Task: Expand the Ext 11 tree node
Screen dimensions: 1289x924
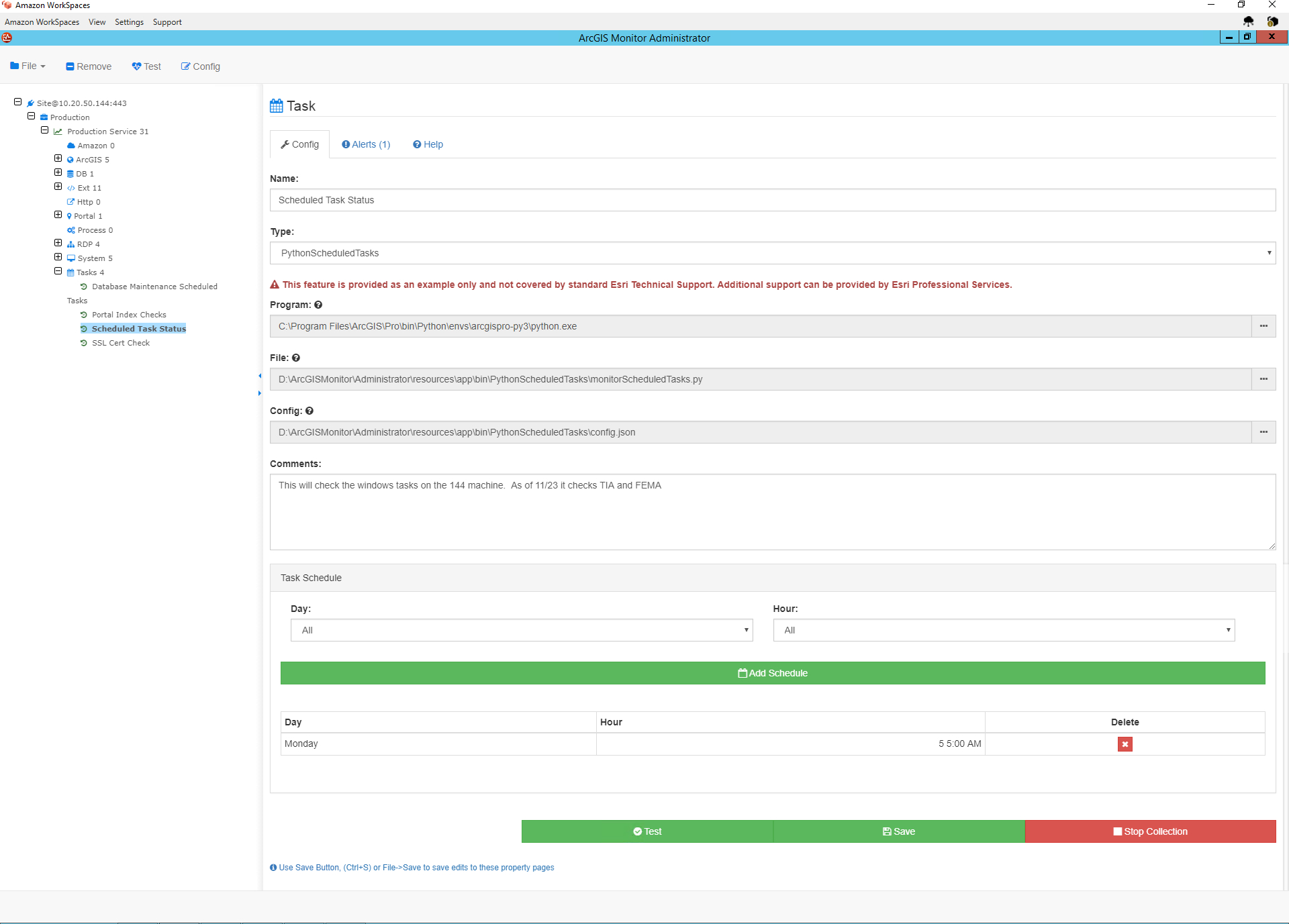Action: 58,187
